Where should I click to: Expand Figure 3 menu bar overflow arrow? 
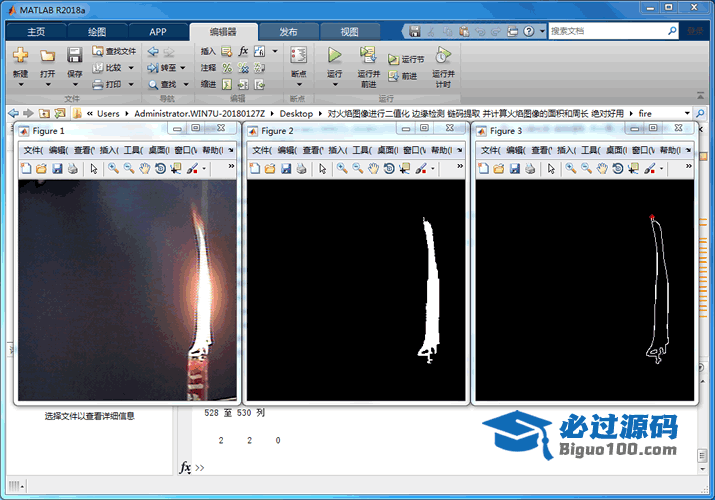click(688, 150)
